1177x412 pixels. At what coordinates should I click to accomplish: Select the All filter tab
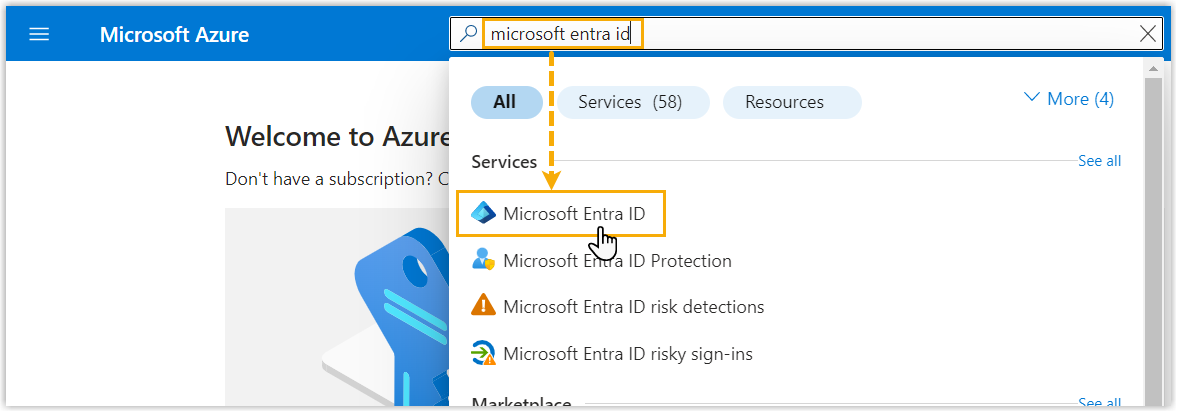505,102
